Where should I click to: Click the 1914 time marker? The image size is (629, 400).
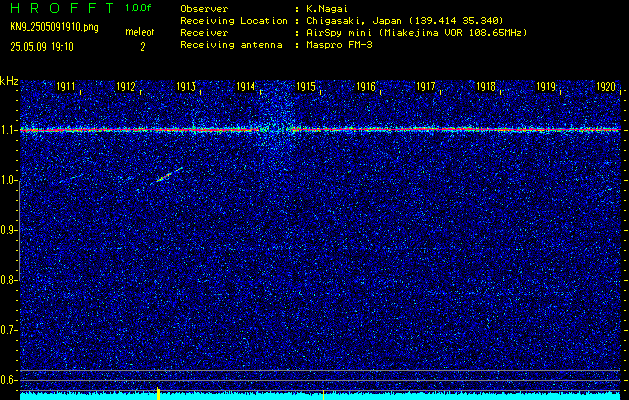(x=246, y=87)
